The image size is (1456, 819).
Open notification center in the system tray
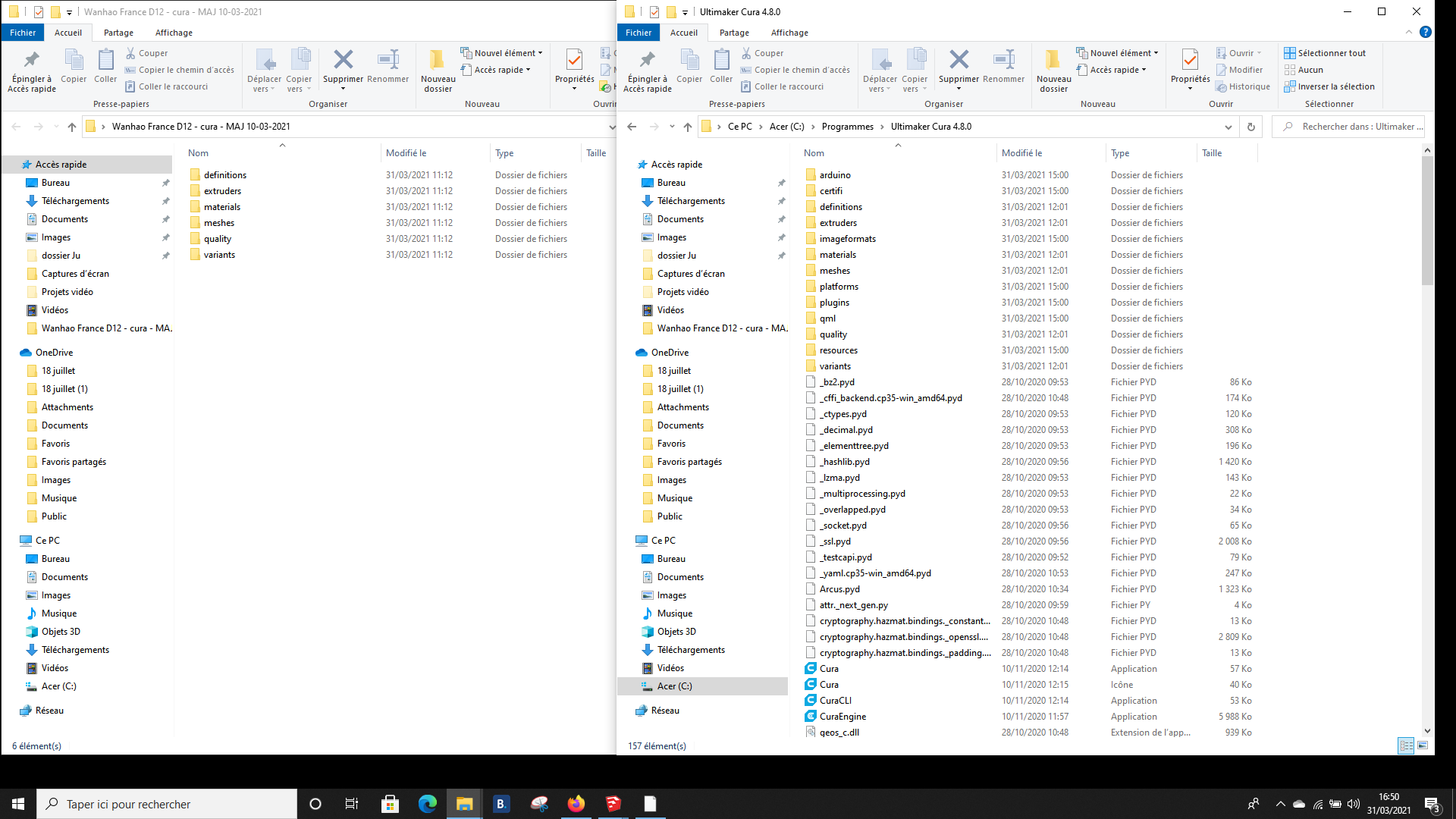(x=1432, y=804)
